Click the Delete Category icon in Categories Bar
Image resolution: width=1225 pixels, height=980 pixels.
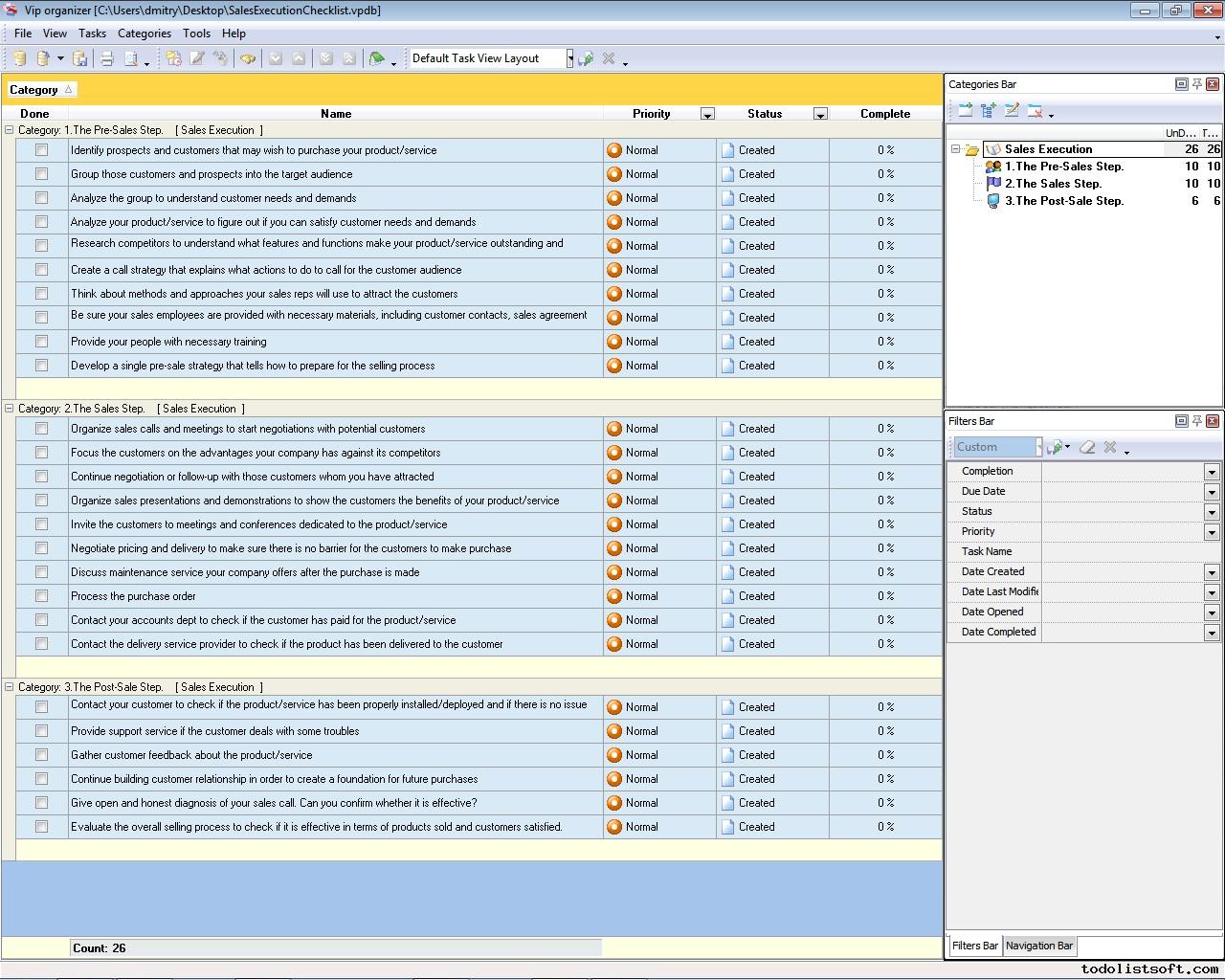tap(1035, 111)
